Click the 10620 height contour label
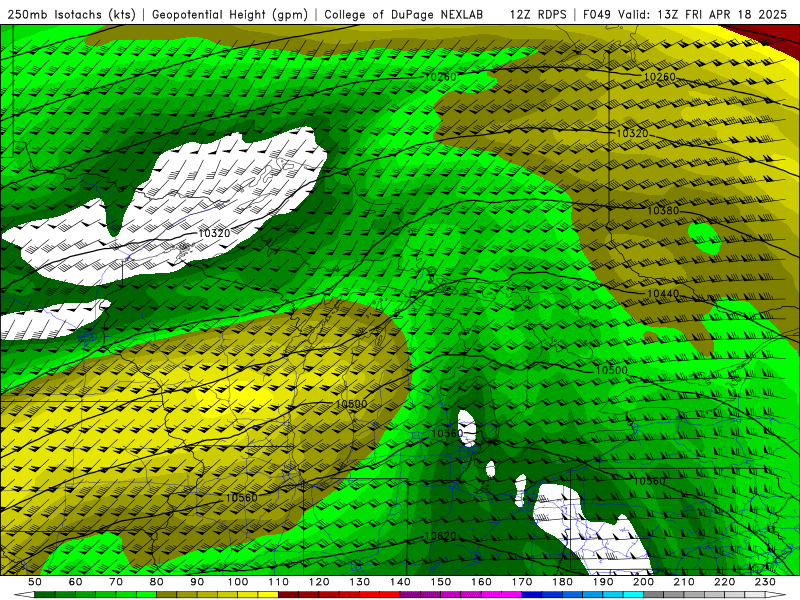Image resolution: width=800 pixels, height=600 pixels. (440, 536)
